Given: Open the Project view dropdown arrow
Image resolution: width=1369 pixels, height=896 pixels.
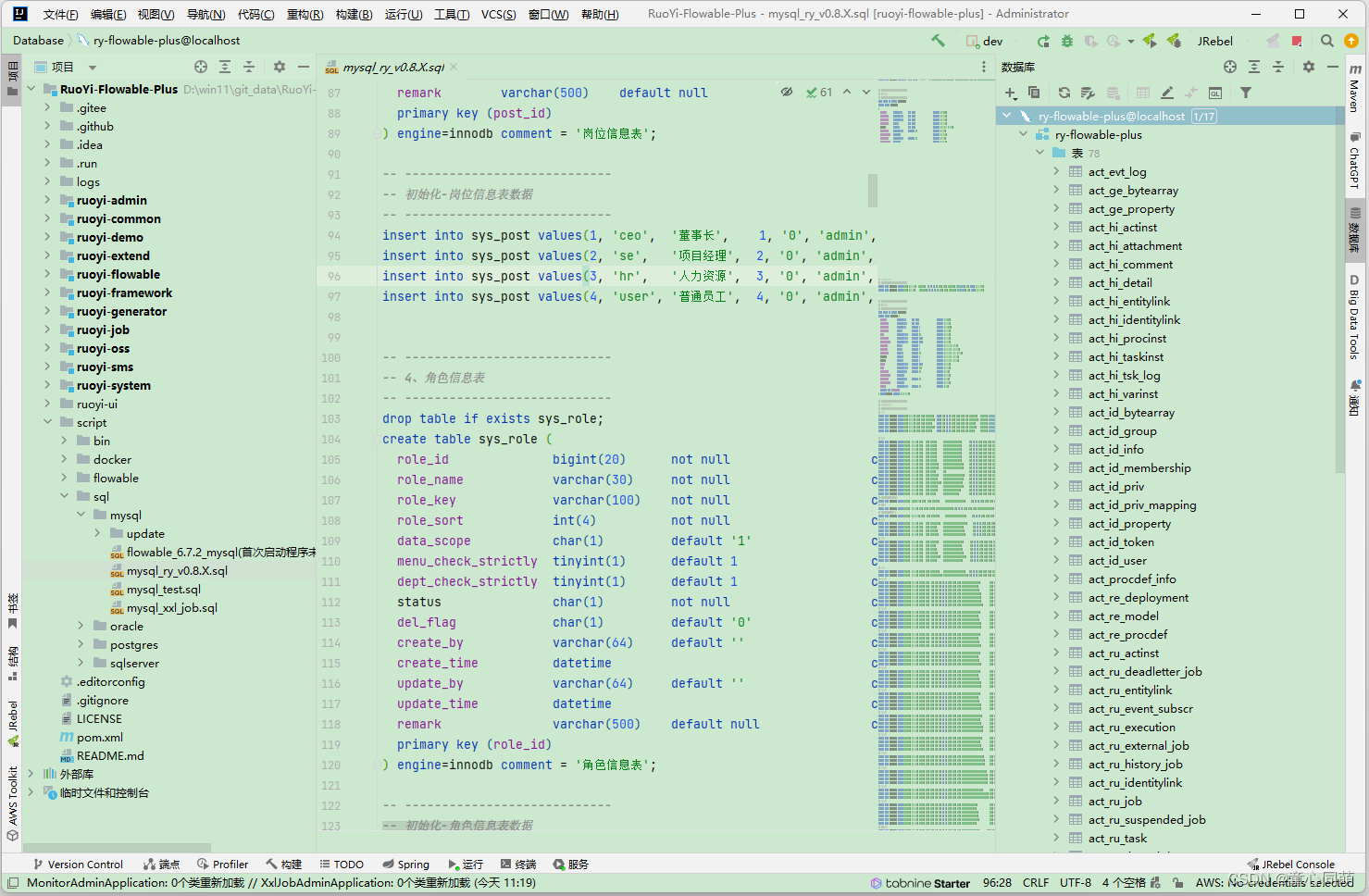Looking at the screenshot, I should coord(93,68).
